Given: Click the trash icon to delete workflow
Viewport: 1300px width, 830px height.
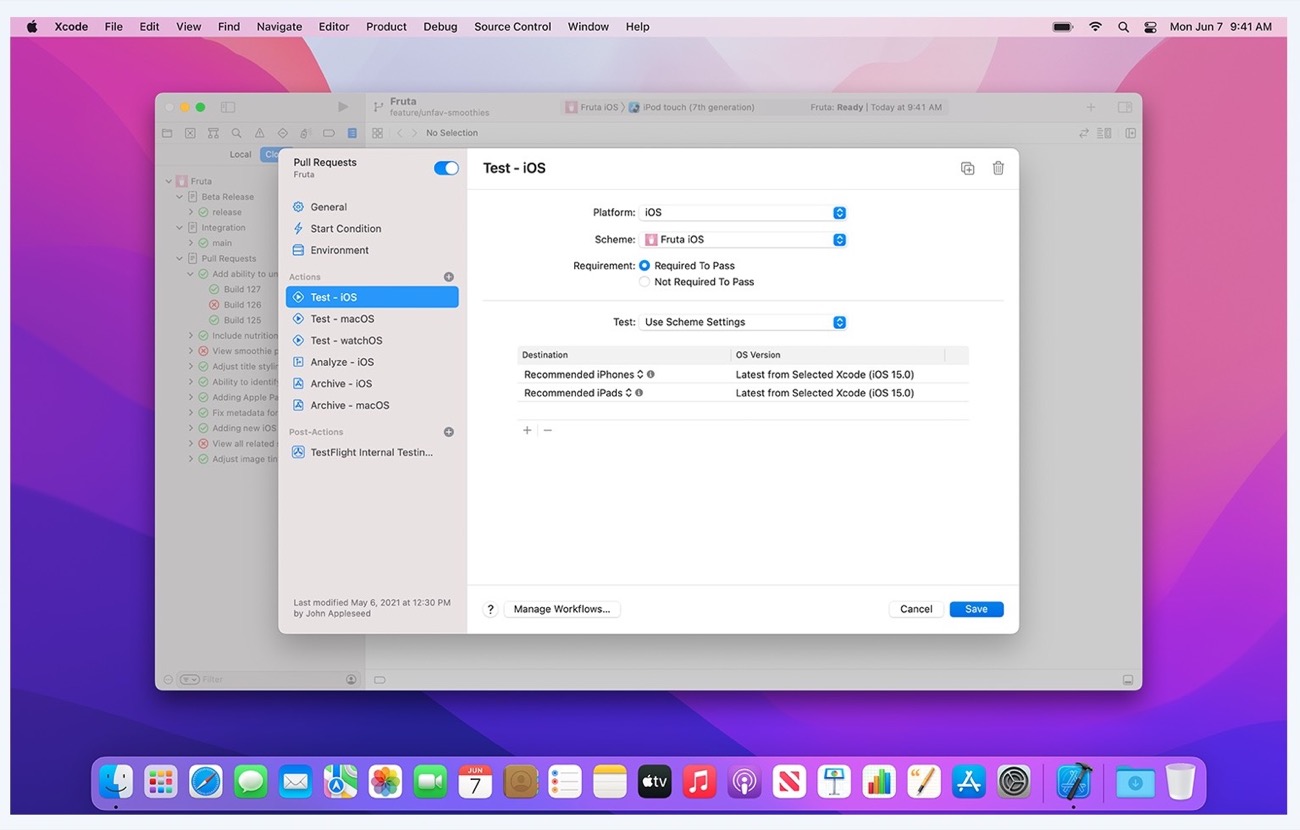Looking at the screenshot, I should tap(998, 168).
